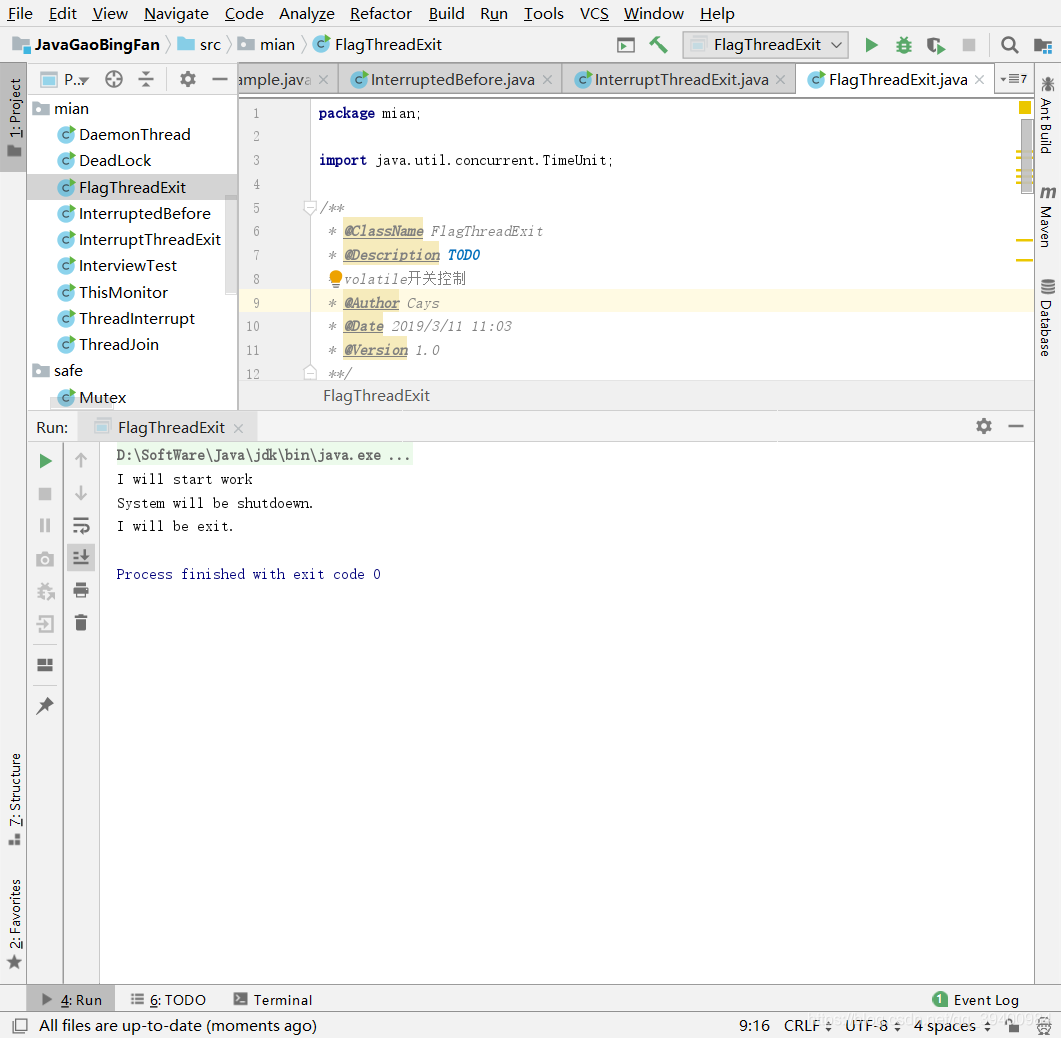Collapse all in Project panel toolbar
1061x1038 pixels.
pos(146,80)
